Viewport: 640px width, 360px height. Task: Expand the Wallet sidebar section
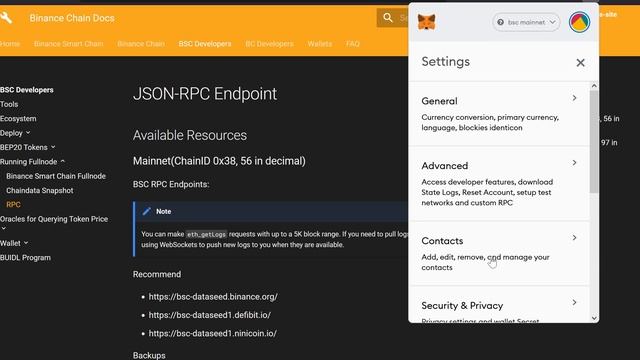[x=14, y=243]
